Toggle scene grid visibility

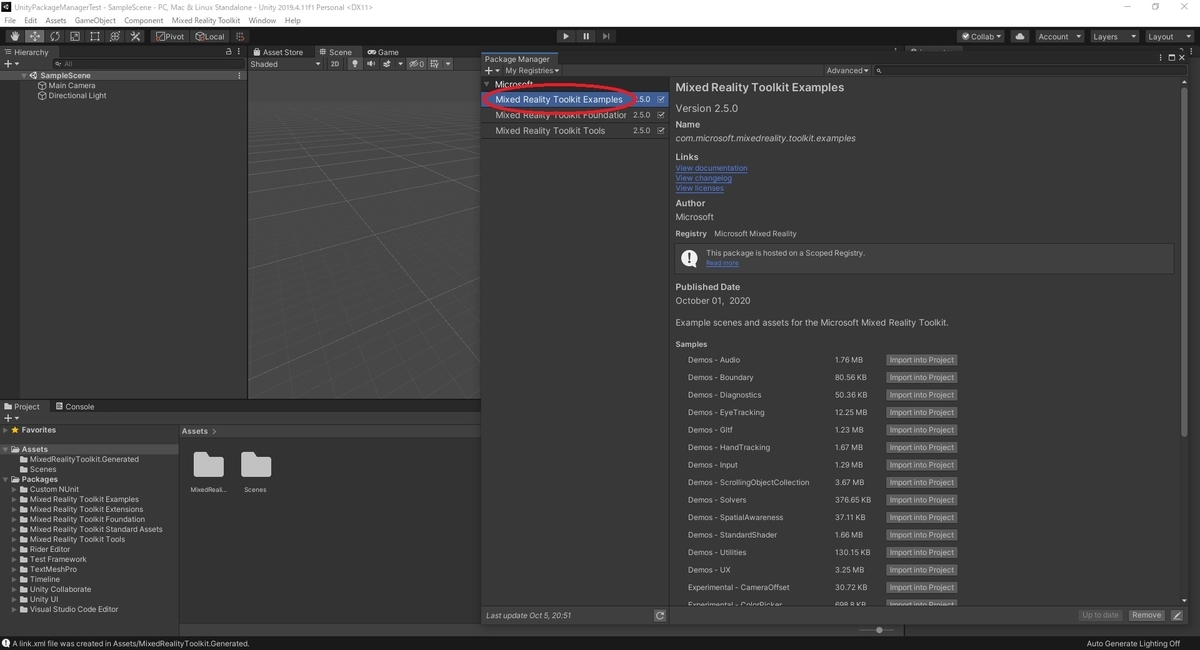[437, 64]
